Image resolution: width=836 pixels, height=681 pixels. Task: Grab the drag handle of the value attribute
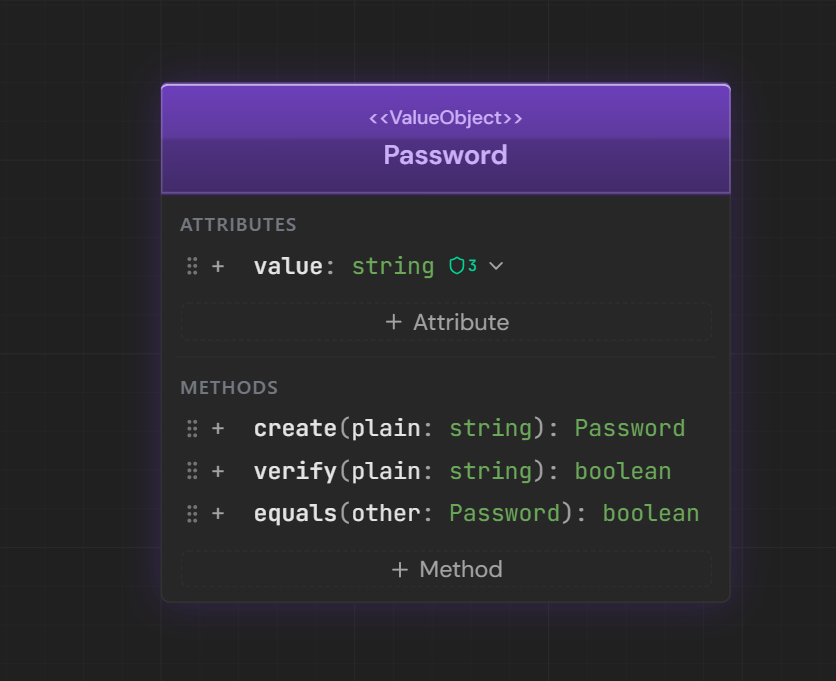tap(192, 266)
